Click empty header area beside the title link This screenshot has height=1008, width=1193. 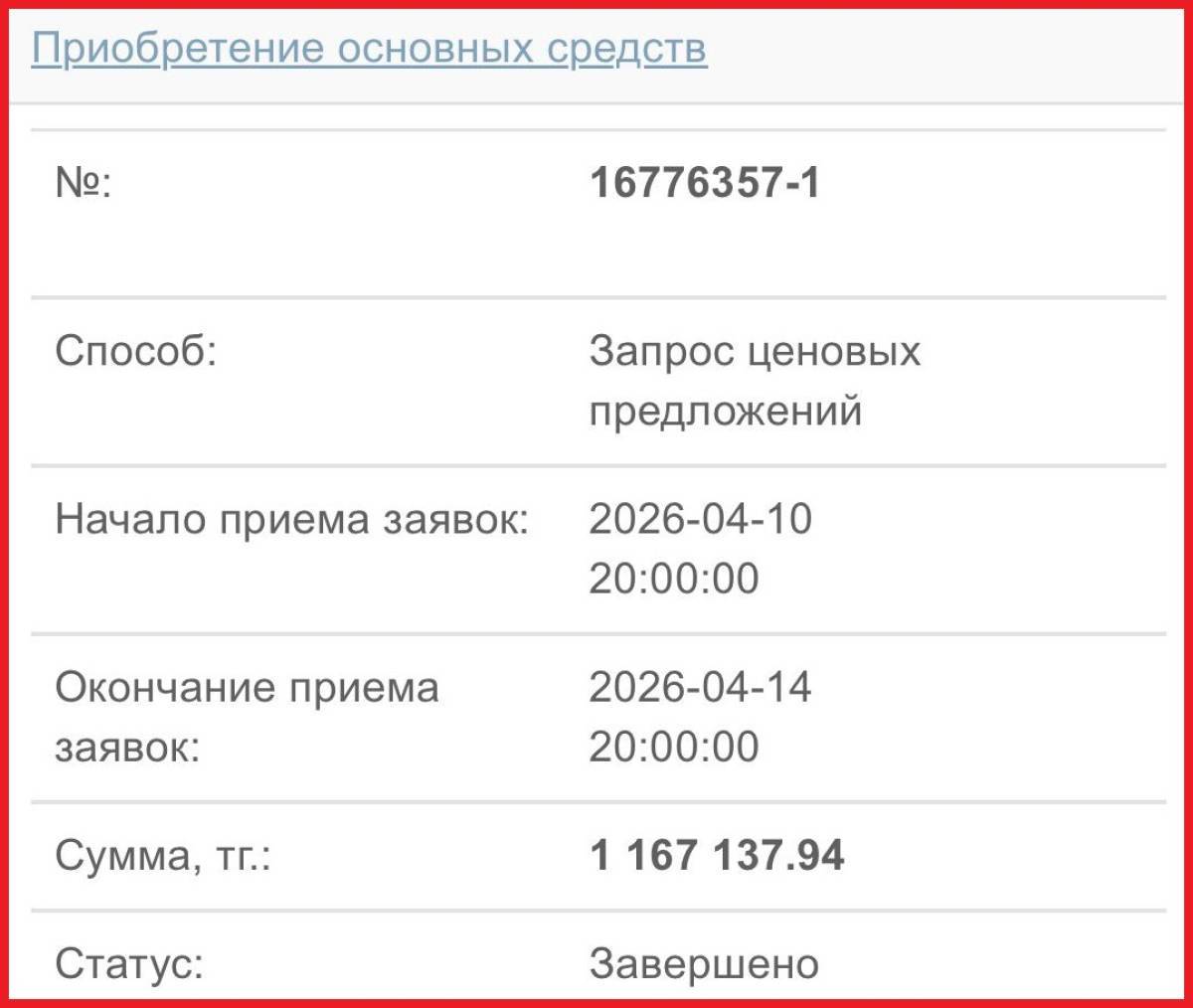pos(944,50)
